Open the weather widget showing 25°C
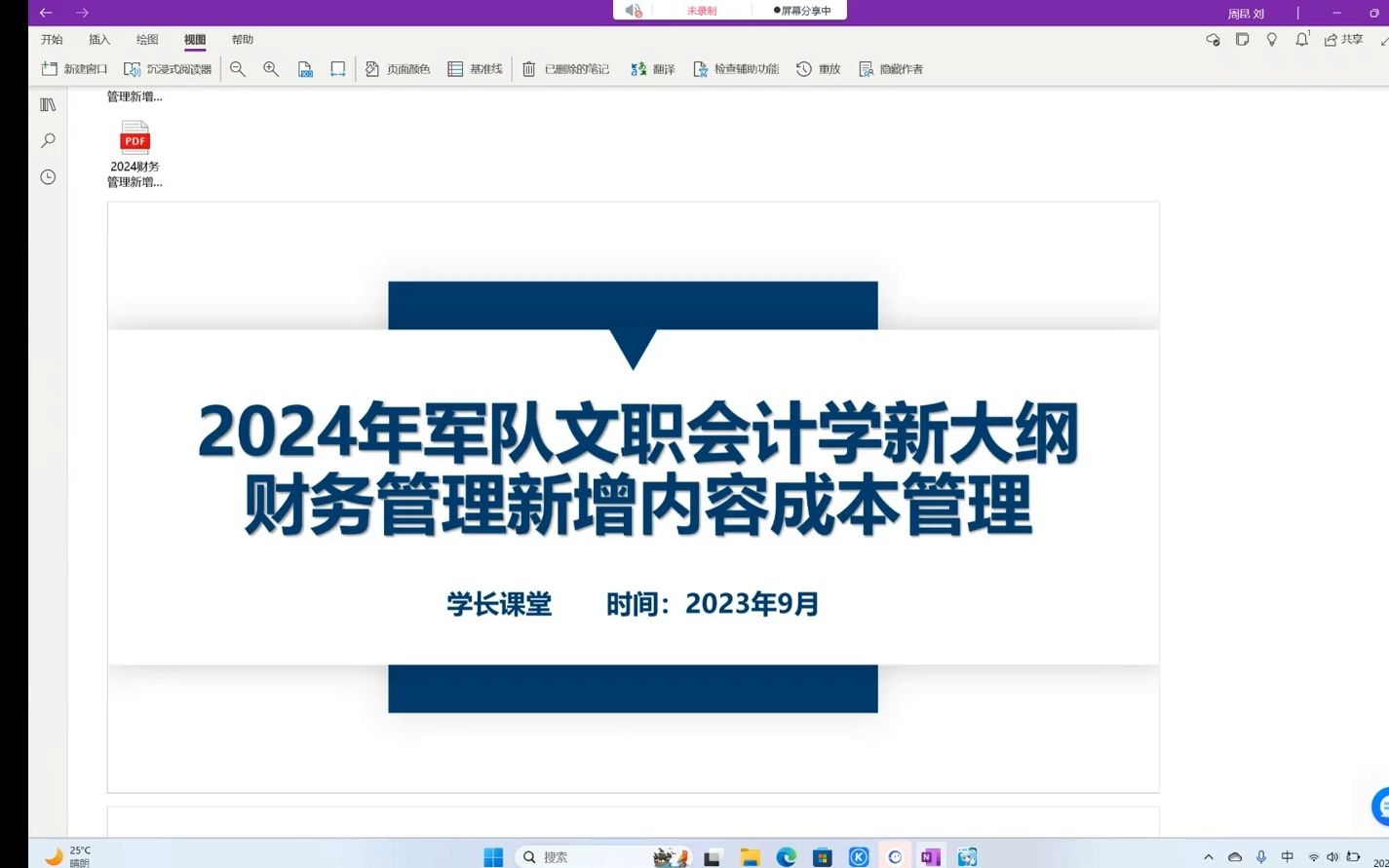1389x868 pixels. 68,856
